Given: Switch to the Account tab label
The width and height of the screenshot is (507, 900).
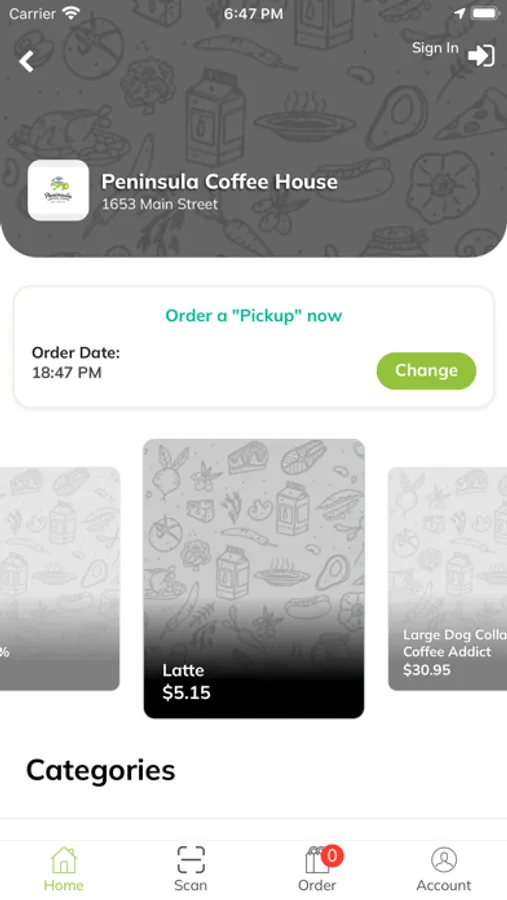Looking at the screenshot, I should tap(444, 885).
